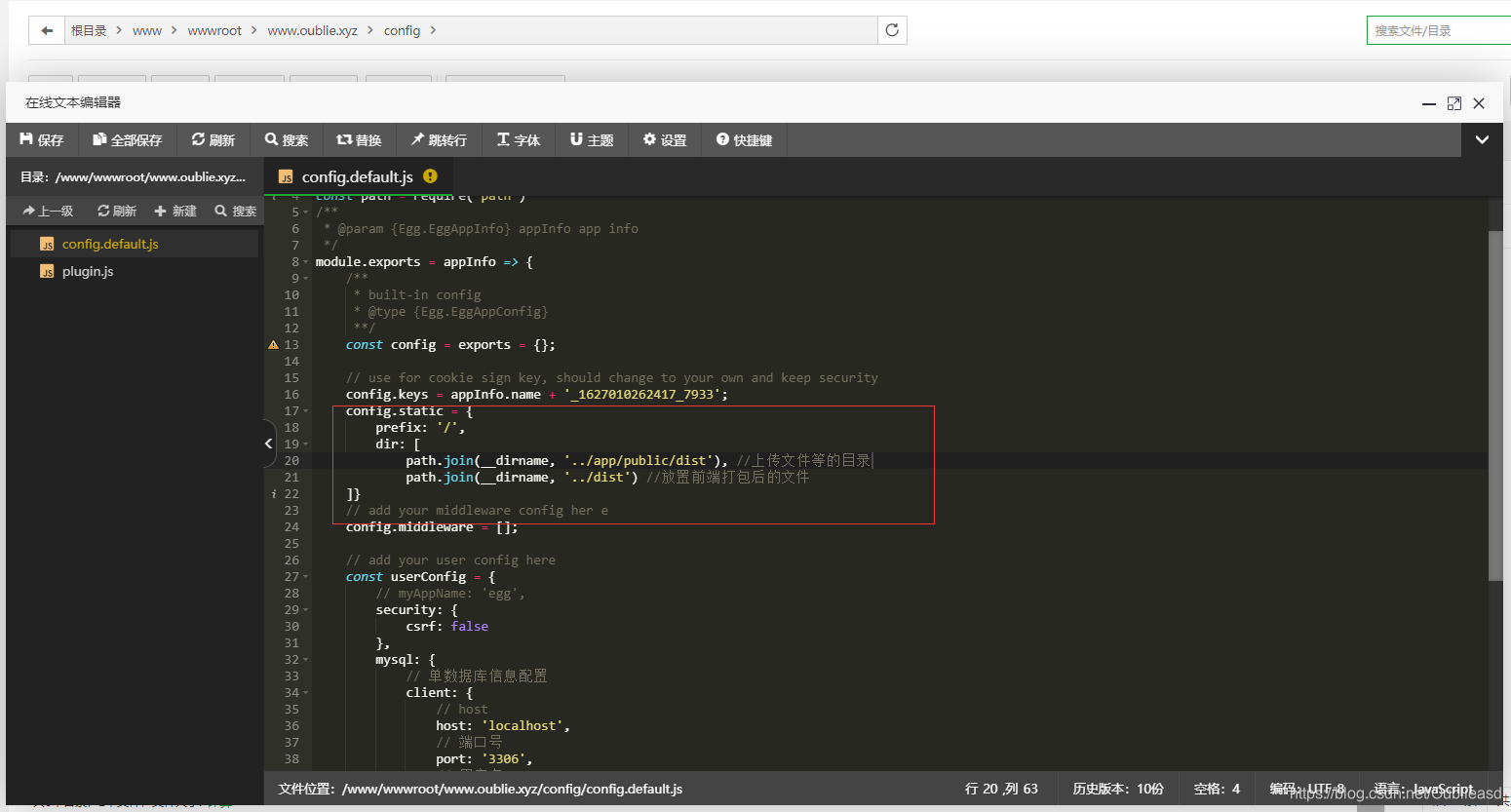The width and height of the screenshot is (1511, 812).
Task: Click row/column indicator in status bar
Action: (1001, 789)
